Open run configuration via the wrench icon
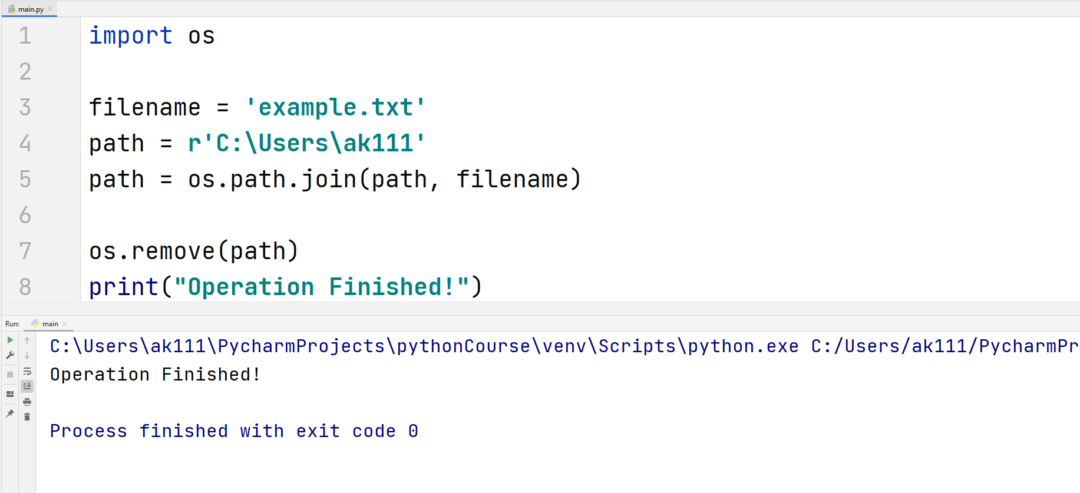Screen dimensions: 1080x493 pyautogui.click(x=10, y=356)
